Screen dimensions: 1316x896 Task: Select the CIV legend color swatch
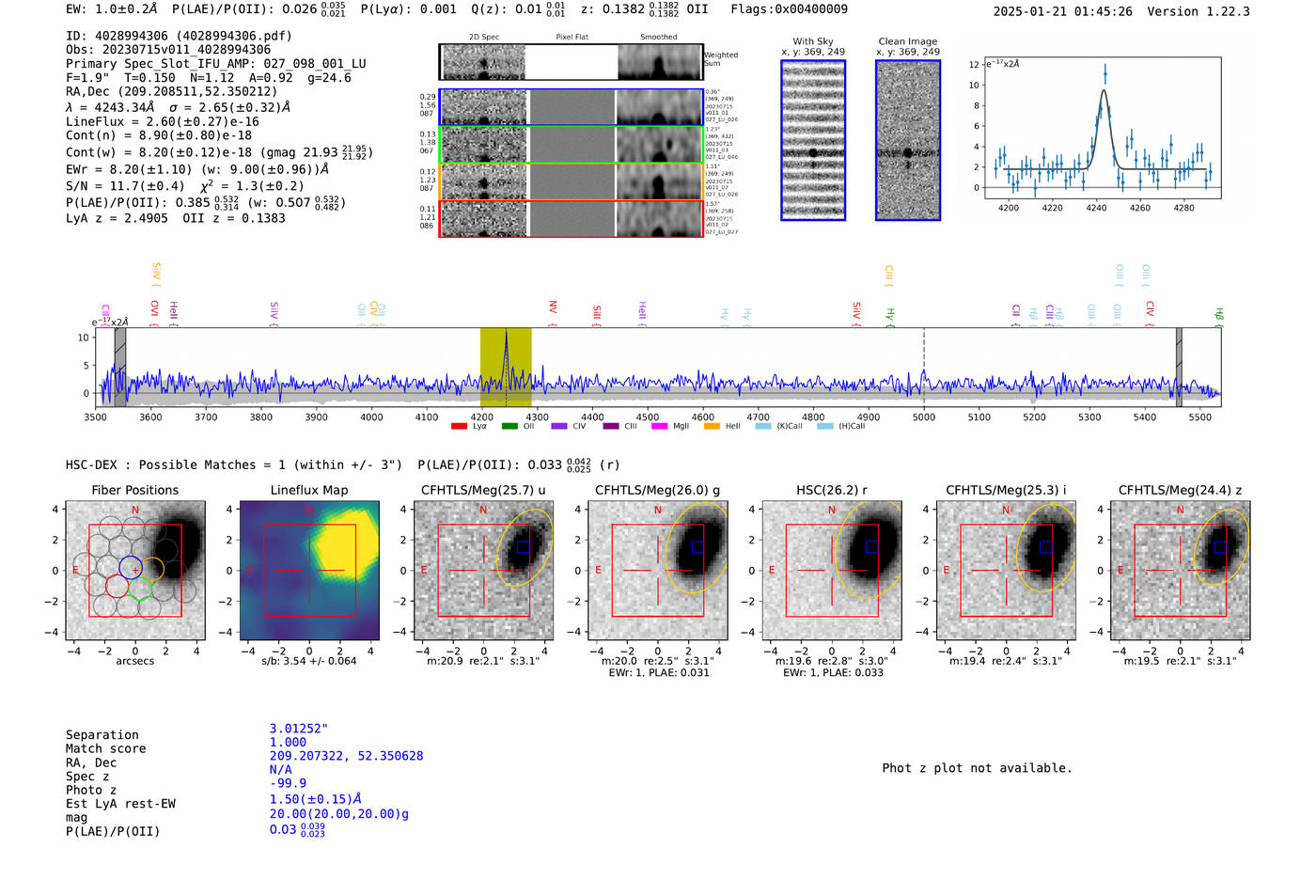(x=559, y=427)
